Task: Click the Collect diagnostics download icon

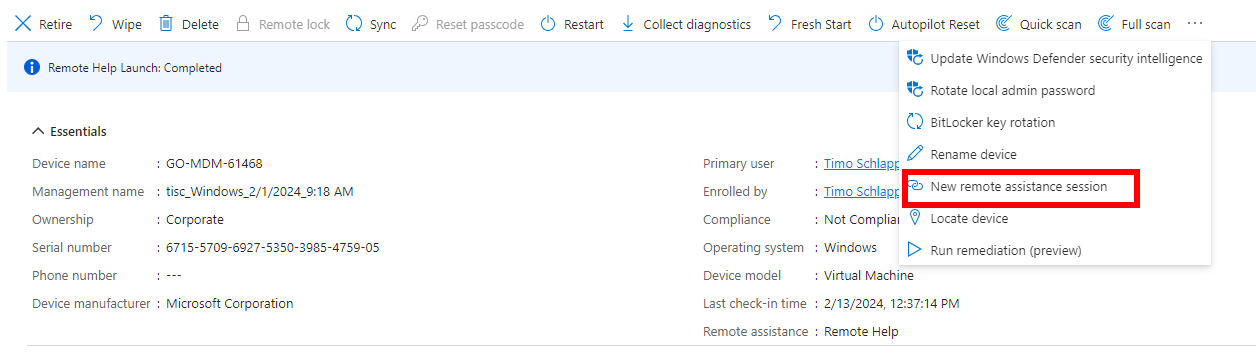Action: click(628, 23)
